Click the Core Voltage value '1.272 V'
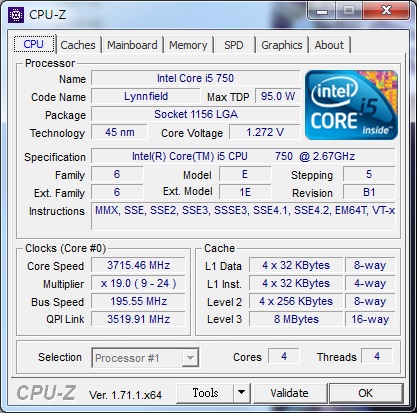 [265, 132]
